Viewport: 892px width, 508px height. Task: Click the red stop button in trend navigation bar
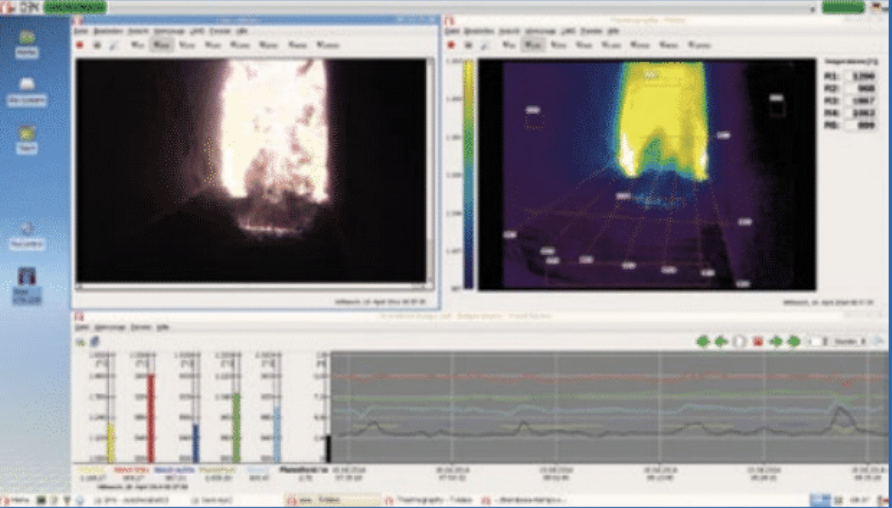[757, 341]
